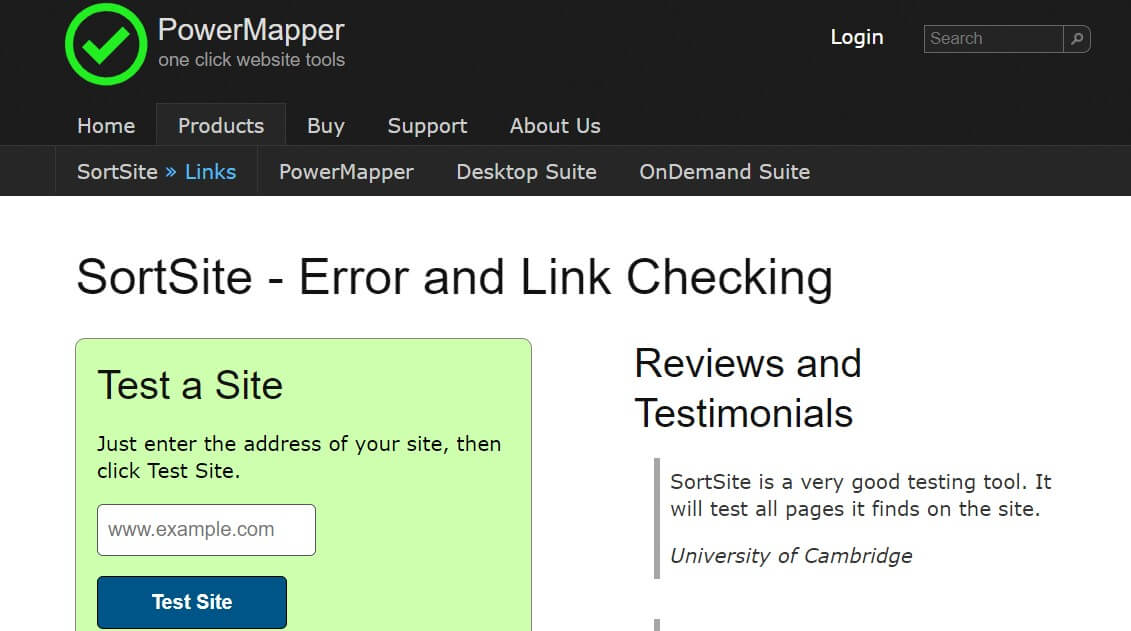This screenshot has width=1131, height=631.
Task: Open the Buy page
Action: pos(326,126)
